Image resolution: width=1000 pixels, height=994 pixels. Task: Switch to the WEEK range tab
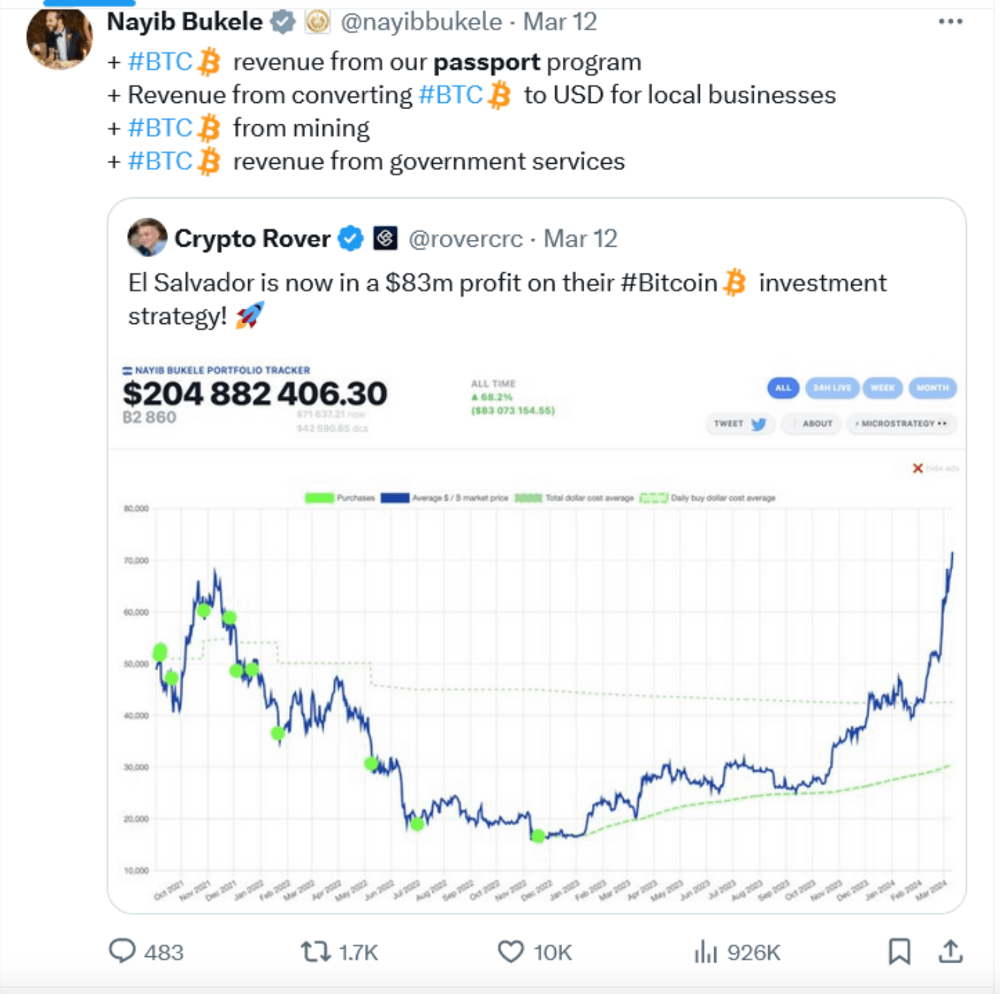pos(881,388)
